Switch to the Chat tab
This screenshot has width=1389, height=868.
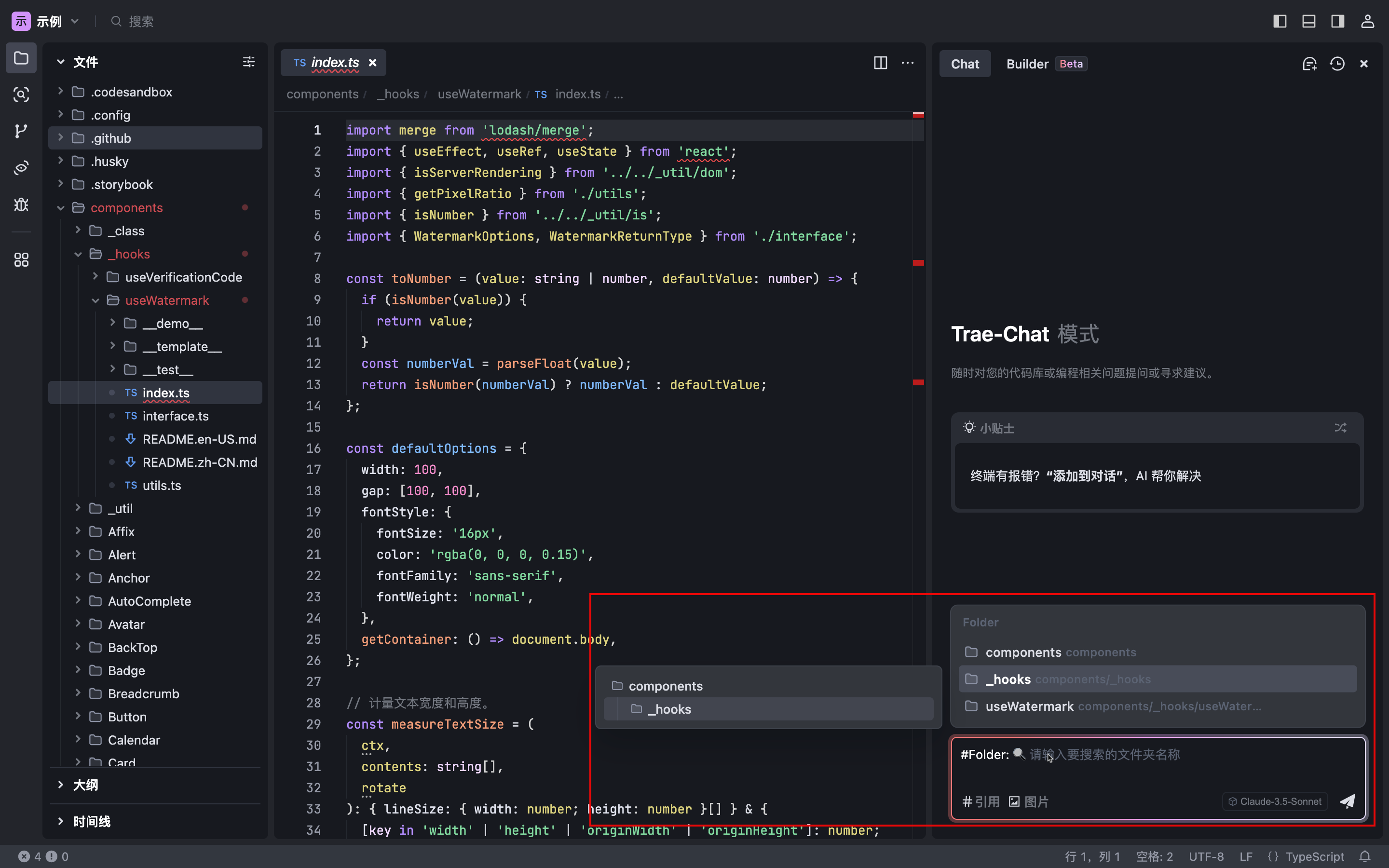[965, 64]
